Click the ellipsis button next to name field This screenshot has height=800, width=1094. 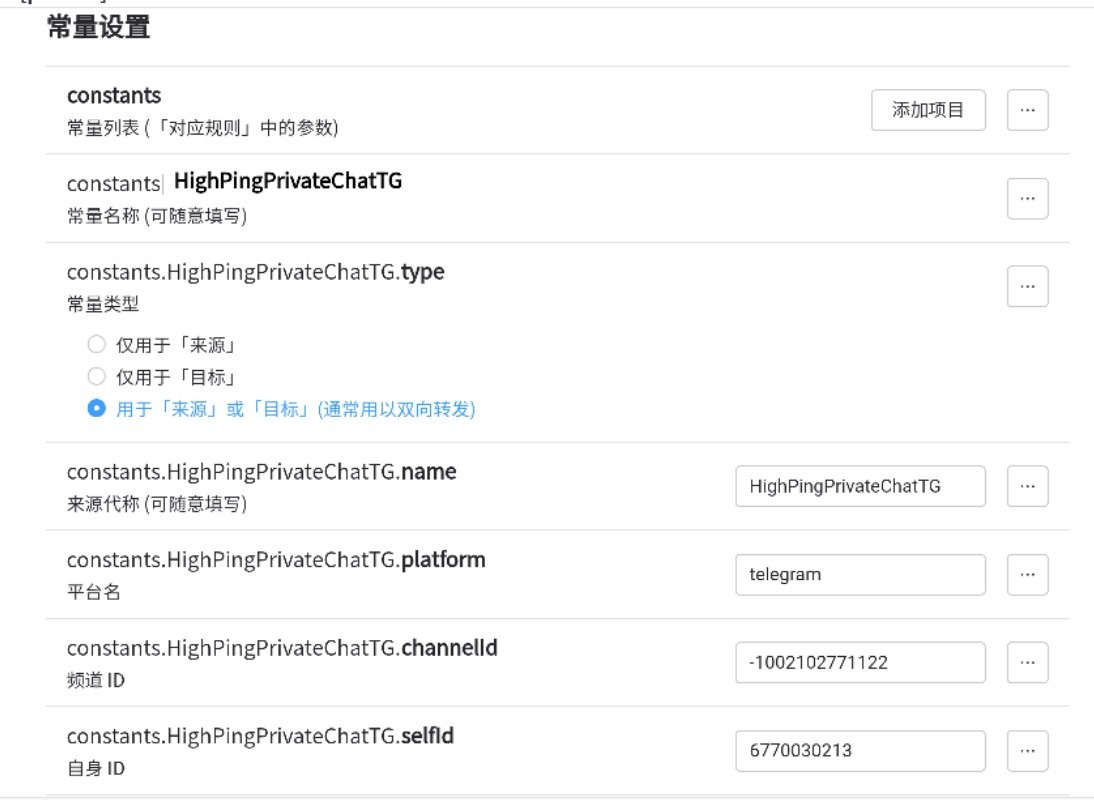(1027, 486)
